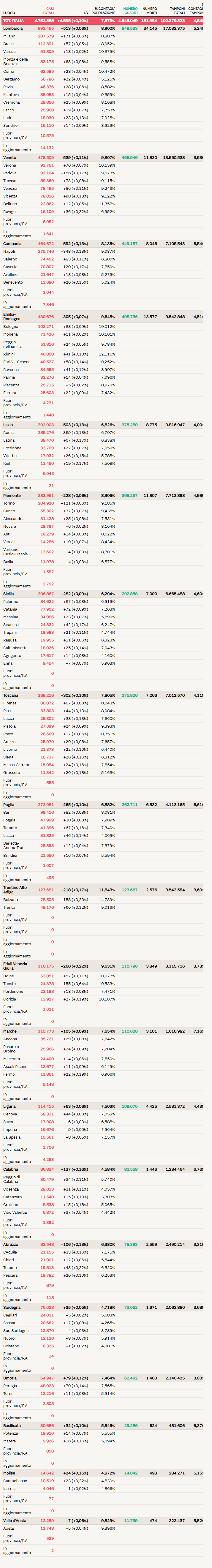Click the Piemonte region name

(x=12, y=495)
